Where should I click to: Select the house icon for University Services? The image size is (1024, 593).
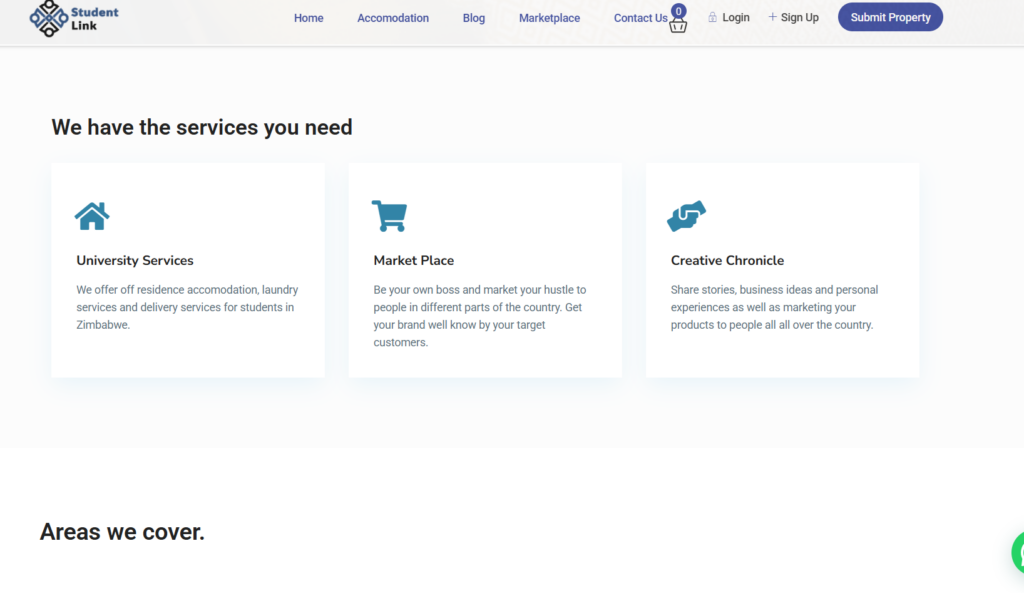pos(92,216)
